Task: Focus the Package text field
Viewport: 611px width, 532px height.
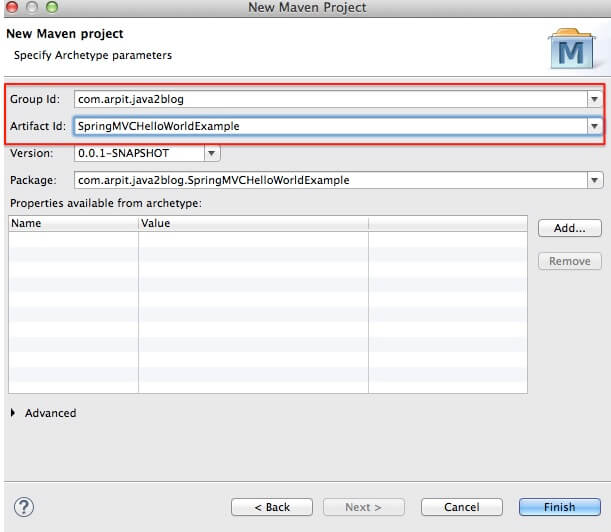Action: pos(331,180)
